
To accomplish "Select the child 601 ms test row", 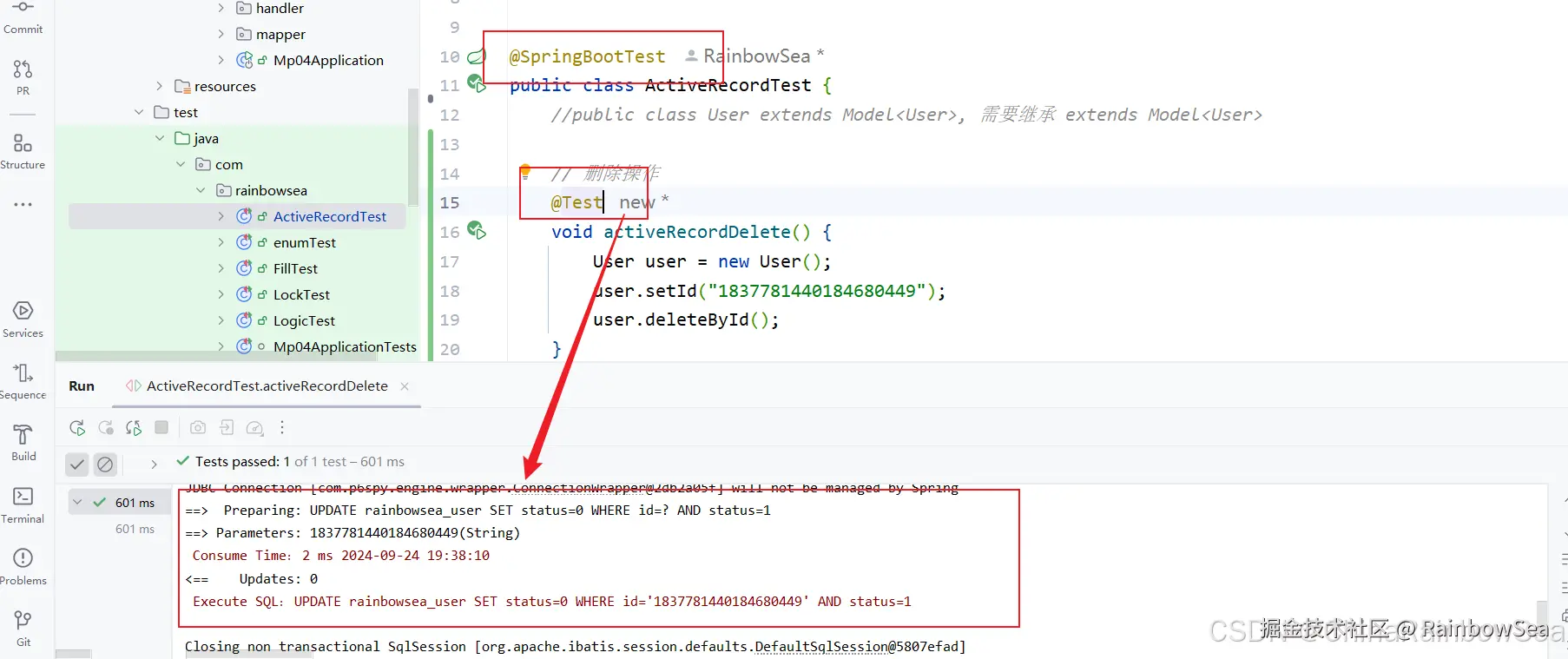I will click(135, 529).
